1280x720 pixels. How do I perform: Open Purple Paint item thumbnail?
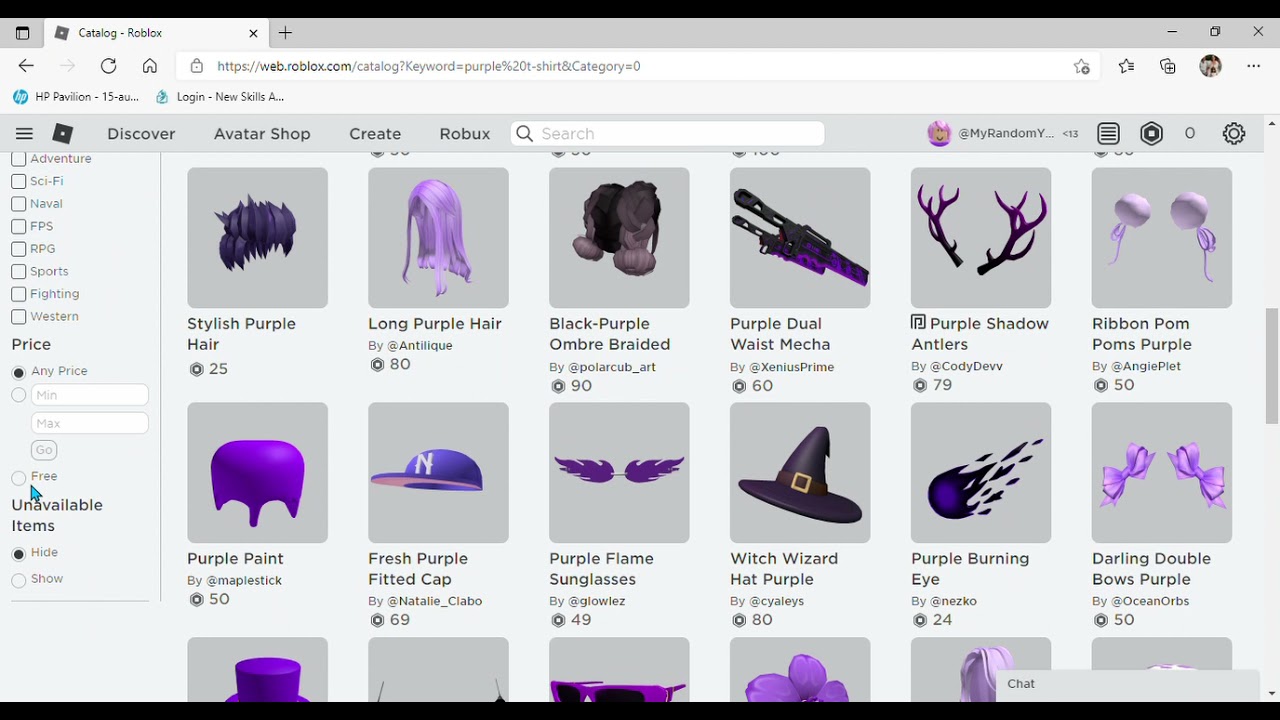click(x=257, y=473)
